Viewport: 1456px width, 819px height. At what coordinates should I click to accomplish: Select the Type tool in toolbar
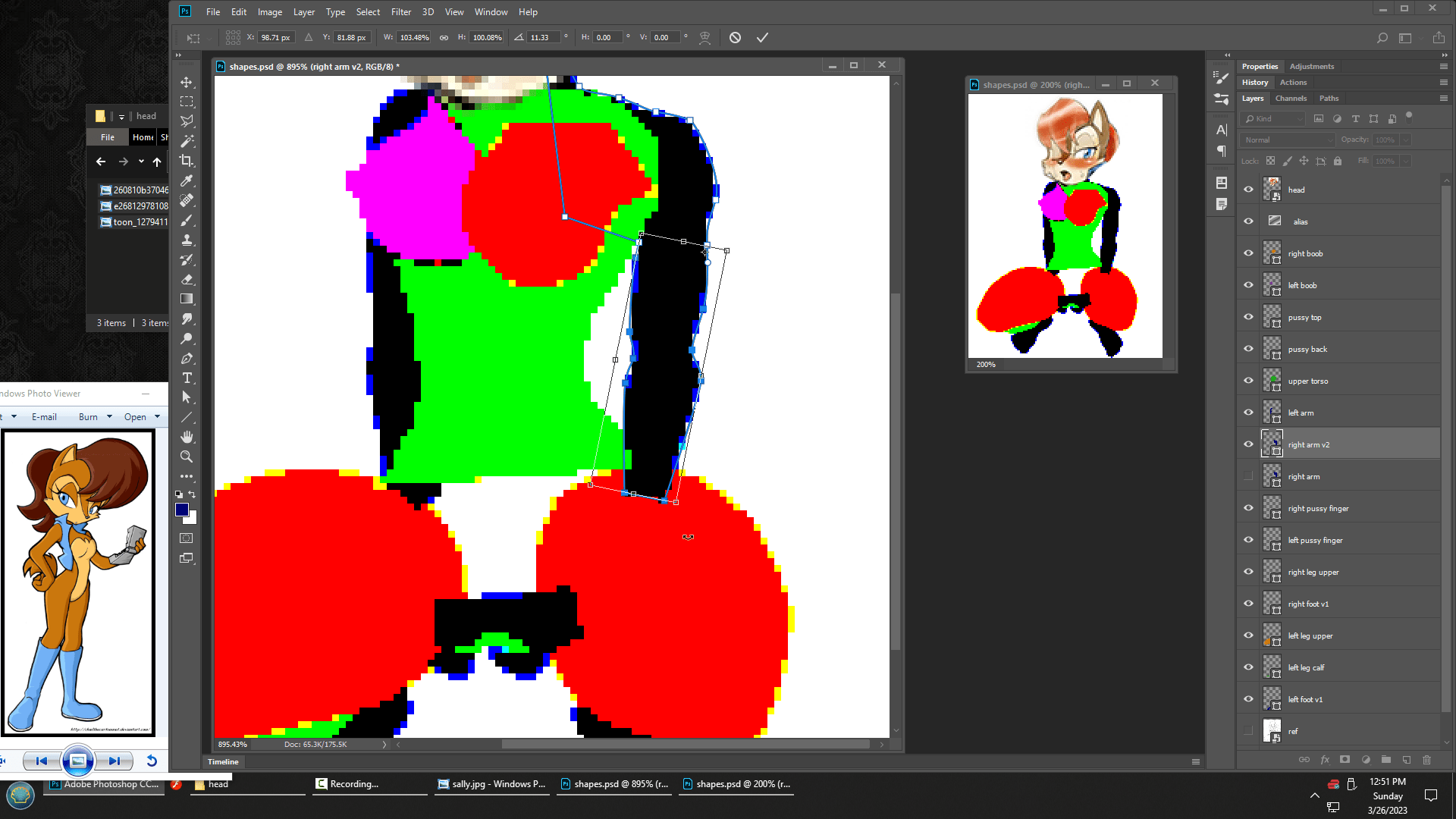click(187, 378)
